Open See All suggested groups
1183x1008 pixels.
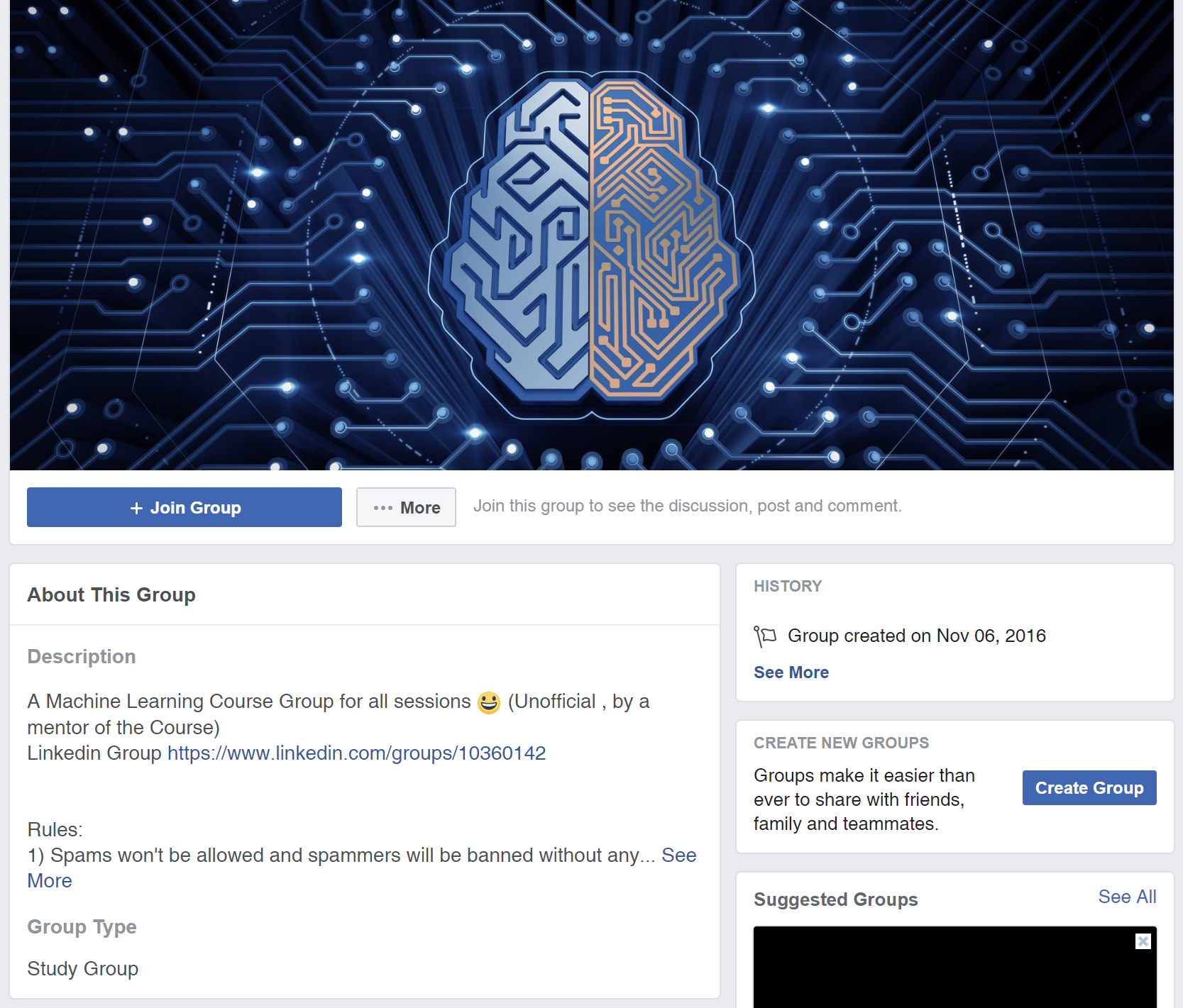1127,897
